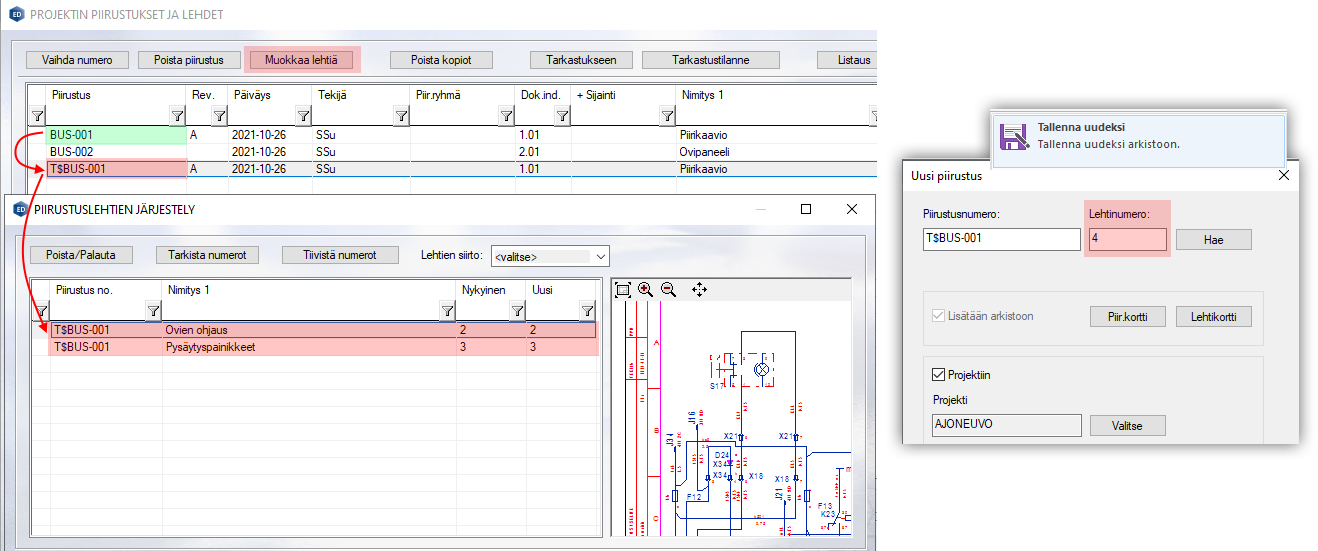
Task: Click the Hae button next to Lehtinumero
Action: (1213, 240)
